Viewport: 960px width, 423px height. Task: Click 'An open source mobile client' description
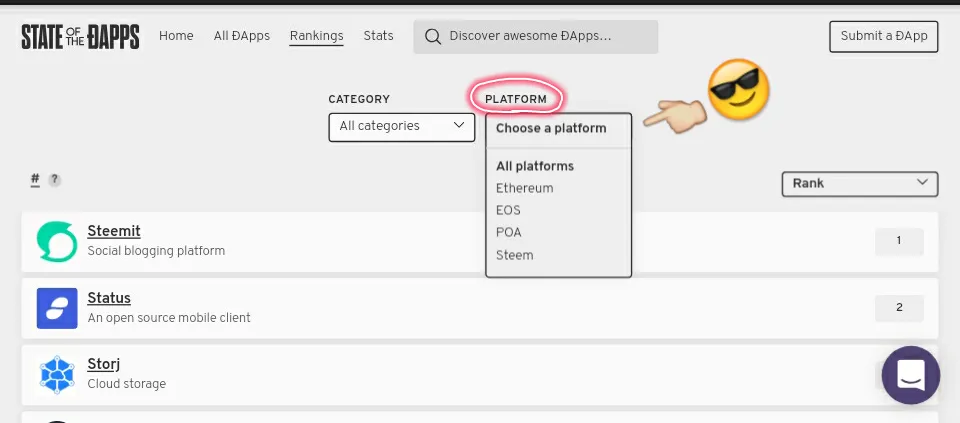169,318
